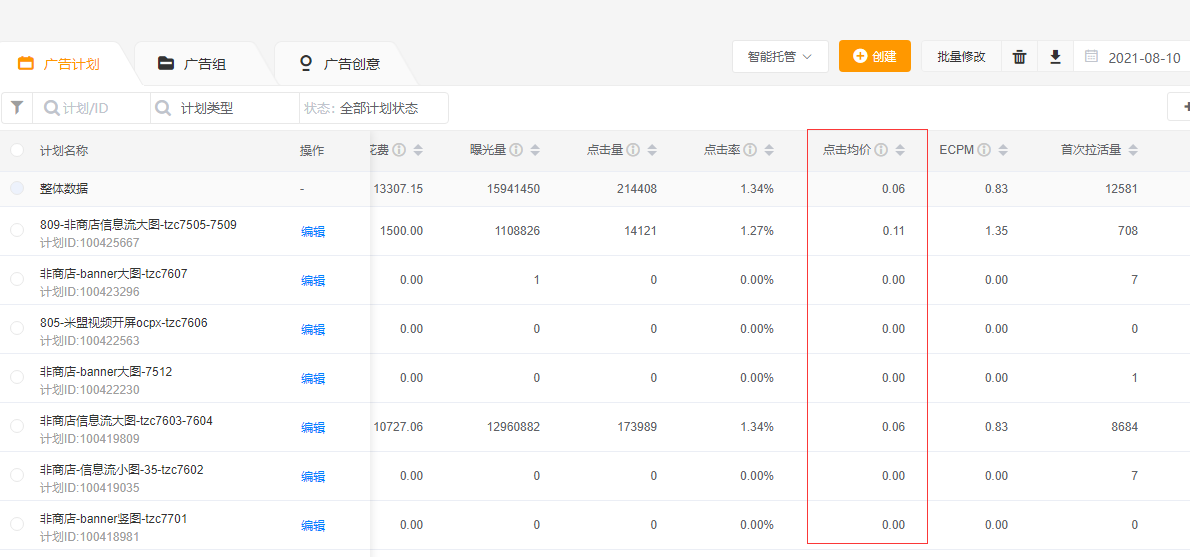The width and height of the screenshot is (1190, 557).
Task: Click info icon beside 点击率 header
Action: click(750, 150)
